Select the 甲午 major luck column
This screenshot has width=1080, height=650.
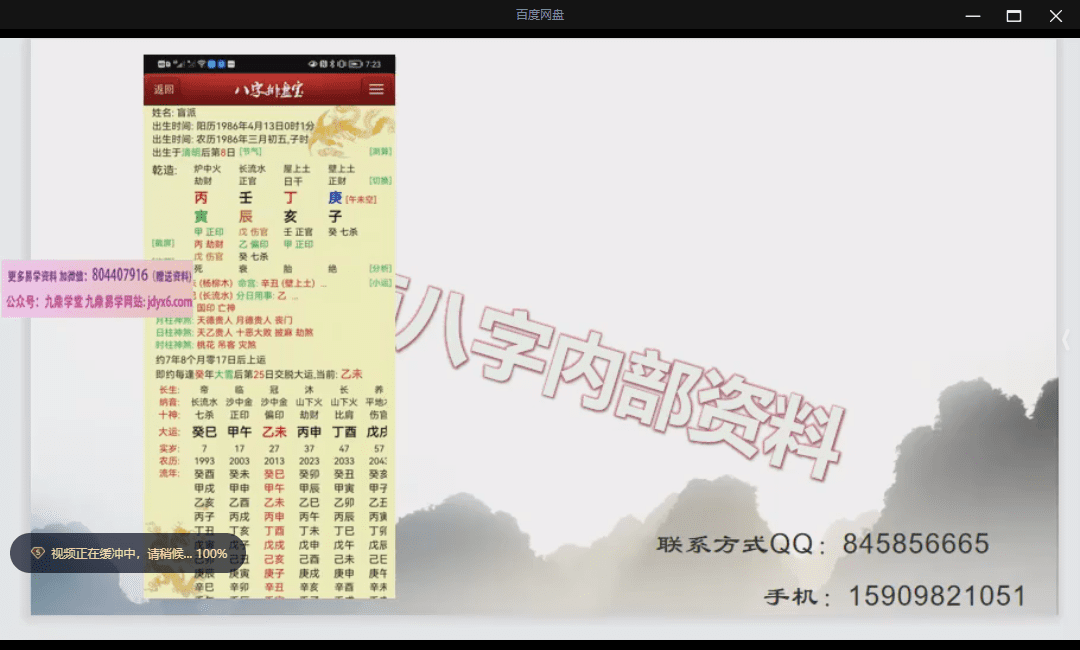(x=239, y=432)
